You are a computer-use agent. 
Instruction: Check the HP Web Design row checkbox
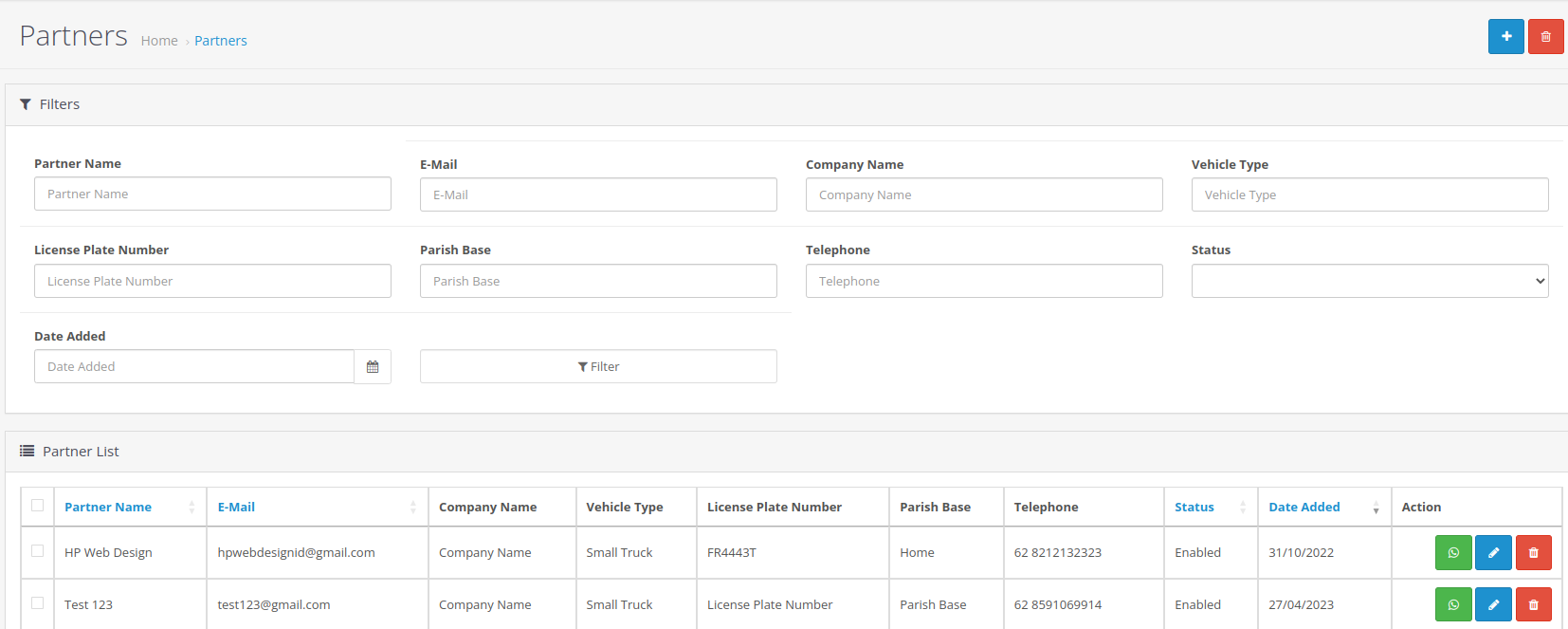[38, 551]
